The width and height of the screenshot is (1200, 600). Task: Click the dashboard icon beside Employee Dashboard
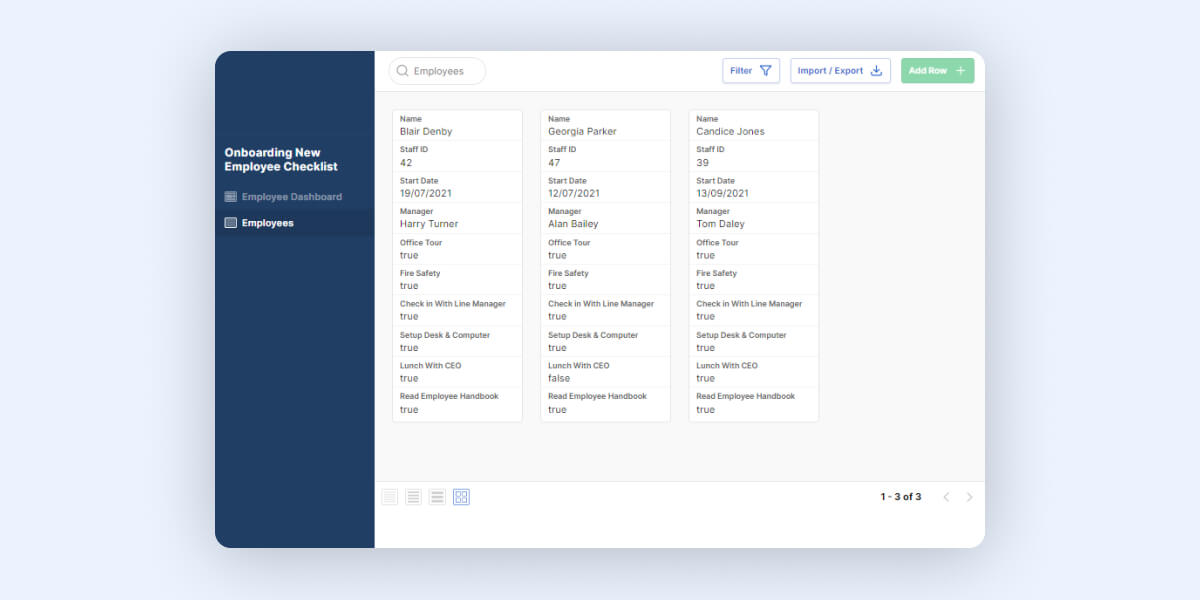coord(229,198)
